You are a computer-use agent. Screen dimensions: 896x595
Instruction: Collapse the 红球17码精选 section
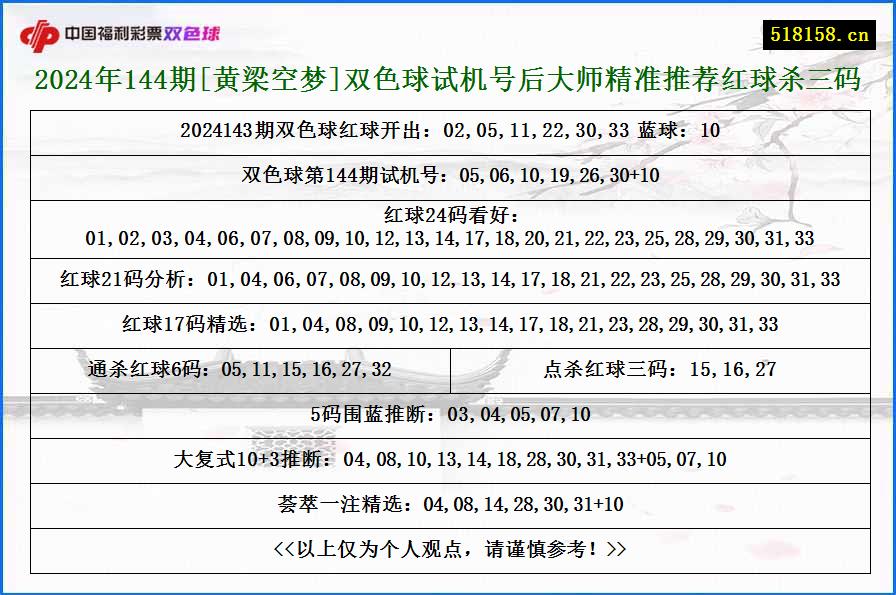pos(448,324)
